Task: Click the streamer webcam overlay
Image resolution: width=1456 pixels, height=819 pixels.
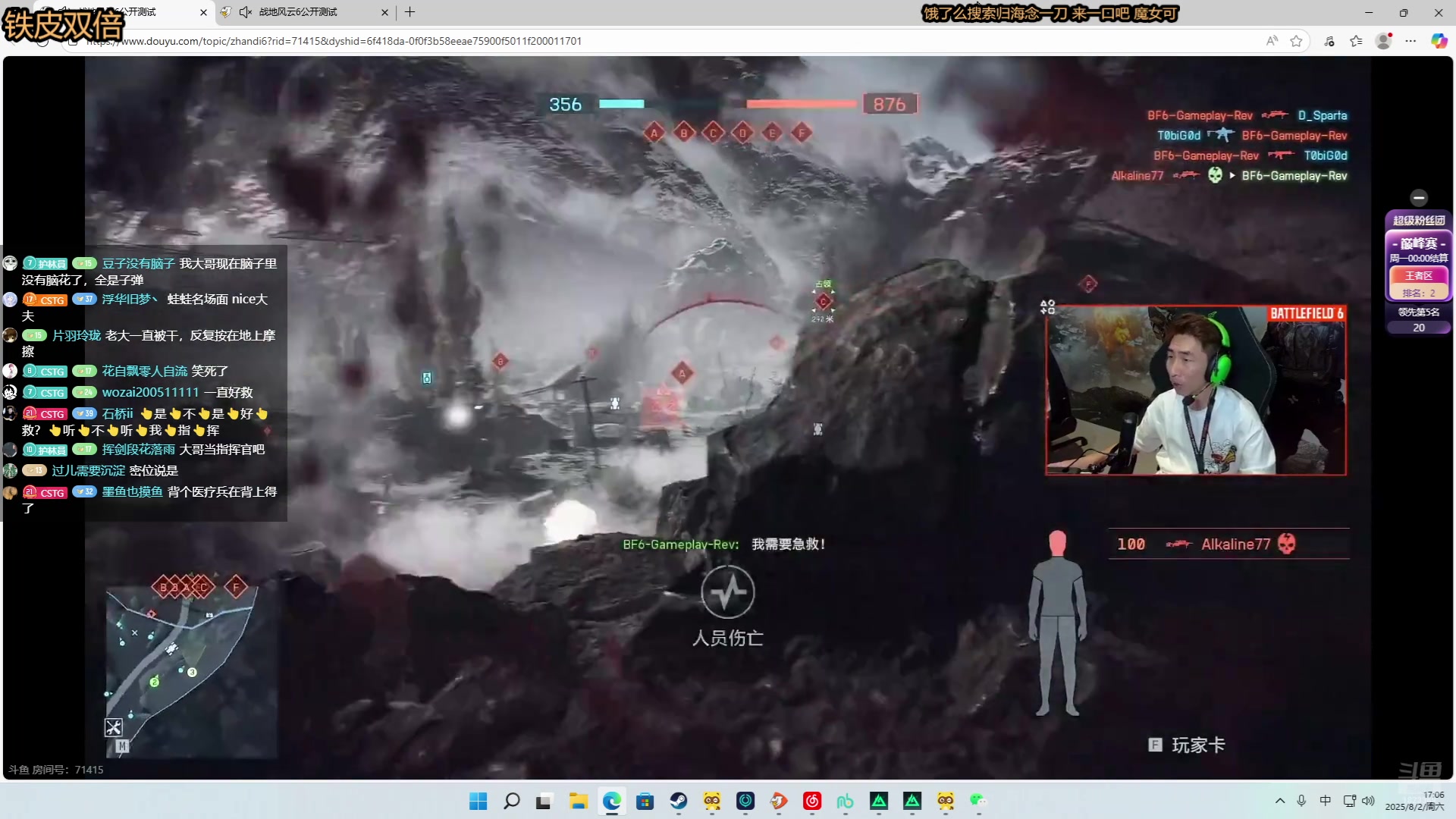Action: pyautogui.click(x=1196, y=391)
